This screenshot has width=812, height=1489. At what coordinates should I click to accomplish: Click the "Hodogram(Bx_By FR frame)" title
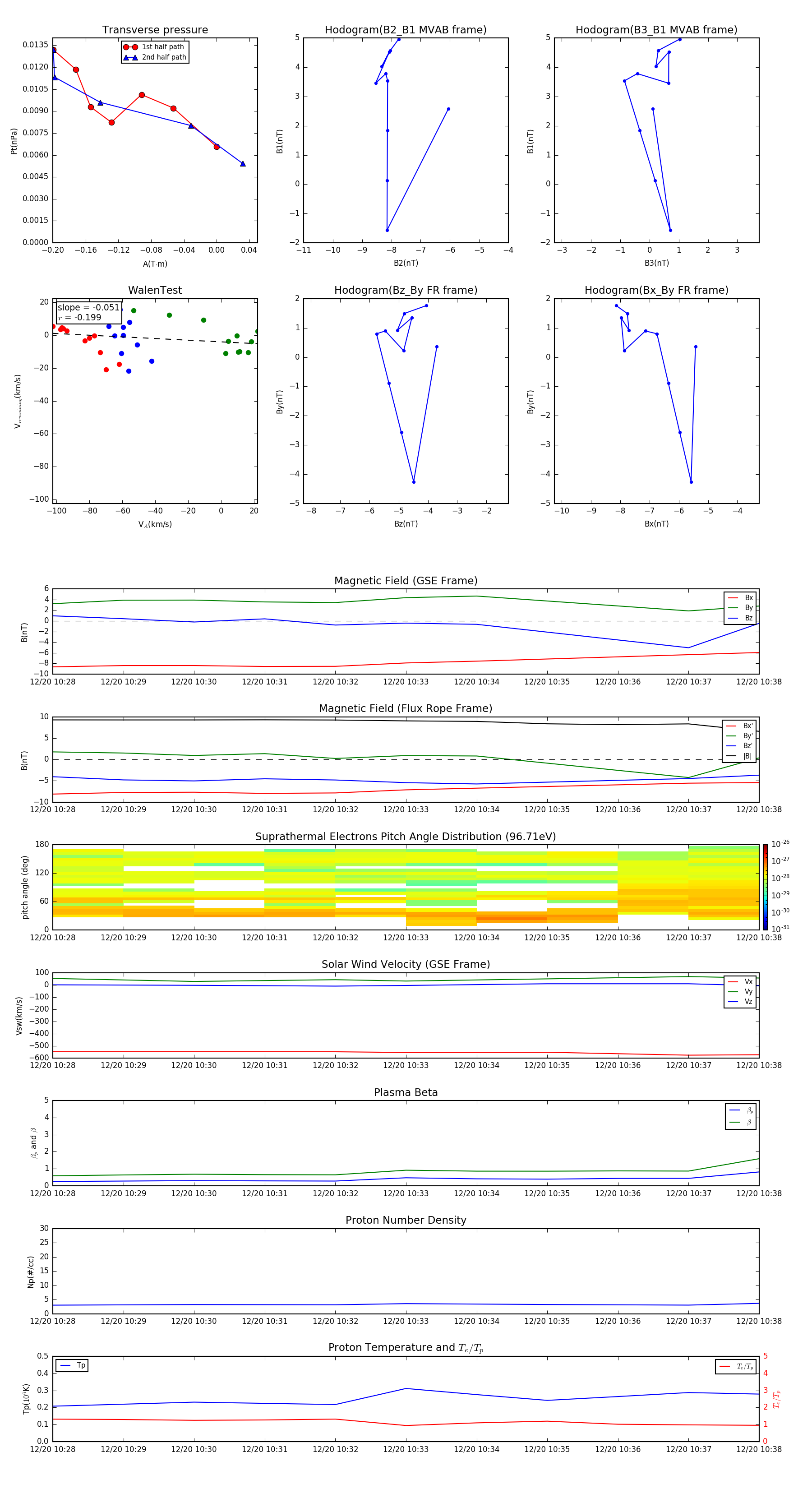pos(656,290)
